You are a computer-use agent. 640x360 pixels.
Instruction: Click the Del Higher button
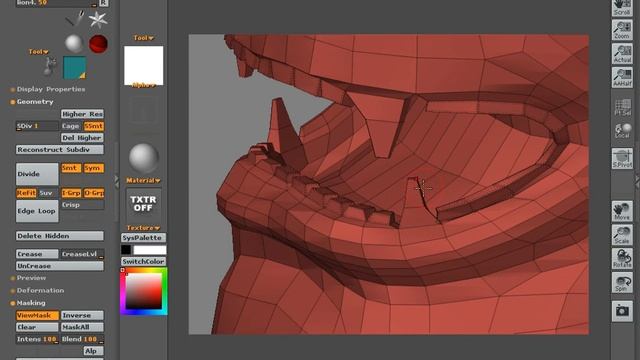click(82, 138)
